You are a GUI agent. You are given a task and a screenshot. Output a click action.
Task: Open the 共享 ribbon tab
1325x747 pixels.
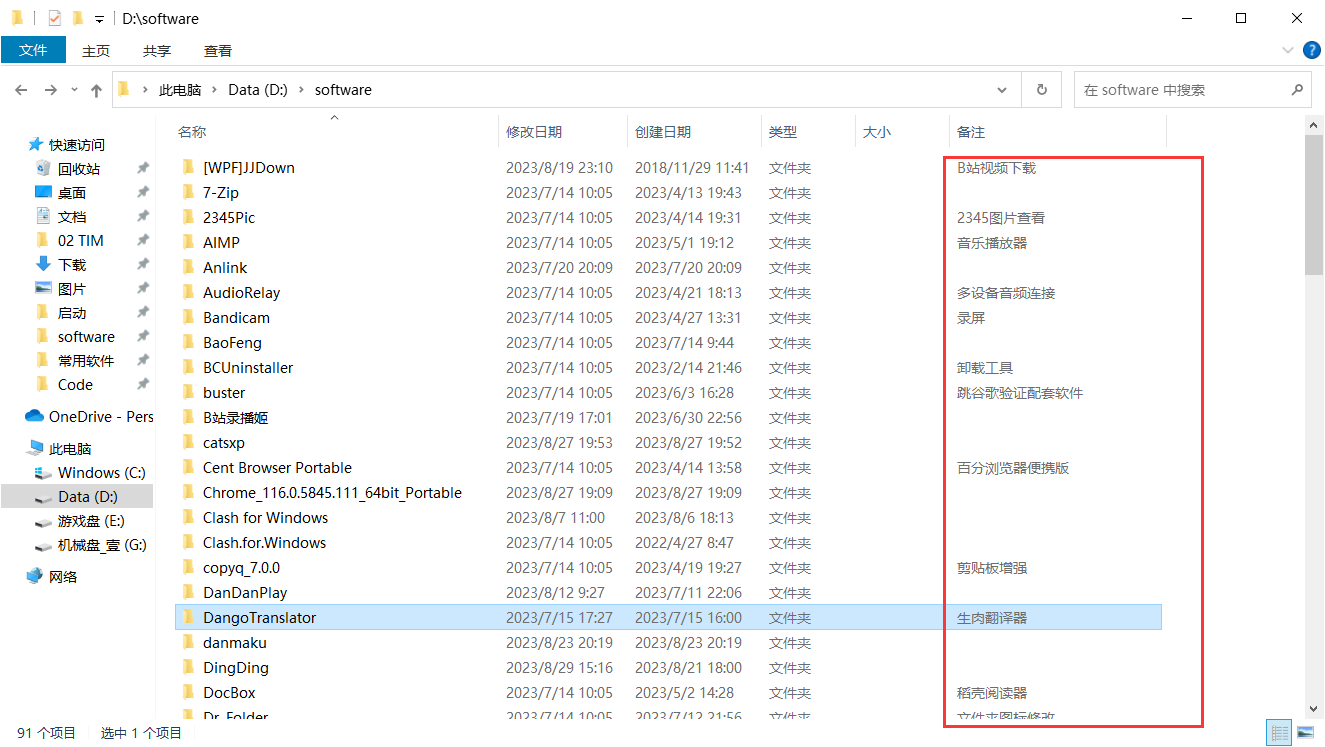coord(157,51)
